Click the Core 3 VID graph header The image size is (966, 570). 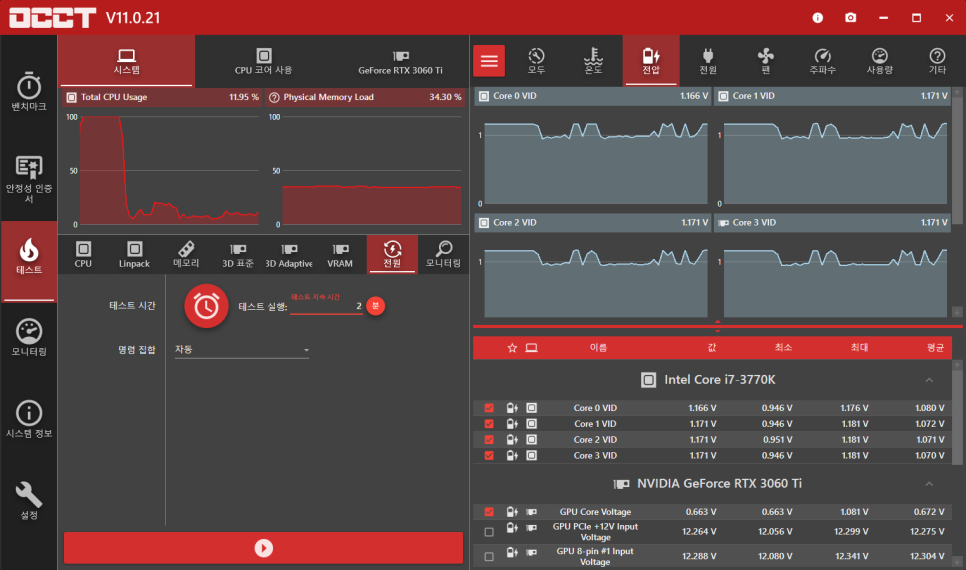(x=832, y=222)
